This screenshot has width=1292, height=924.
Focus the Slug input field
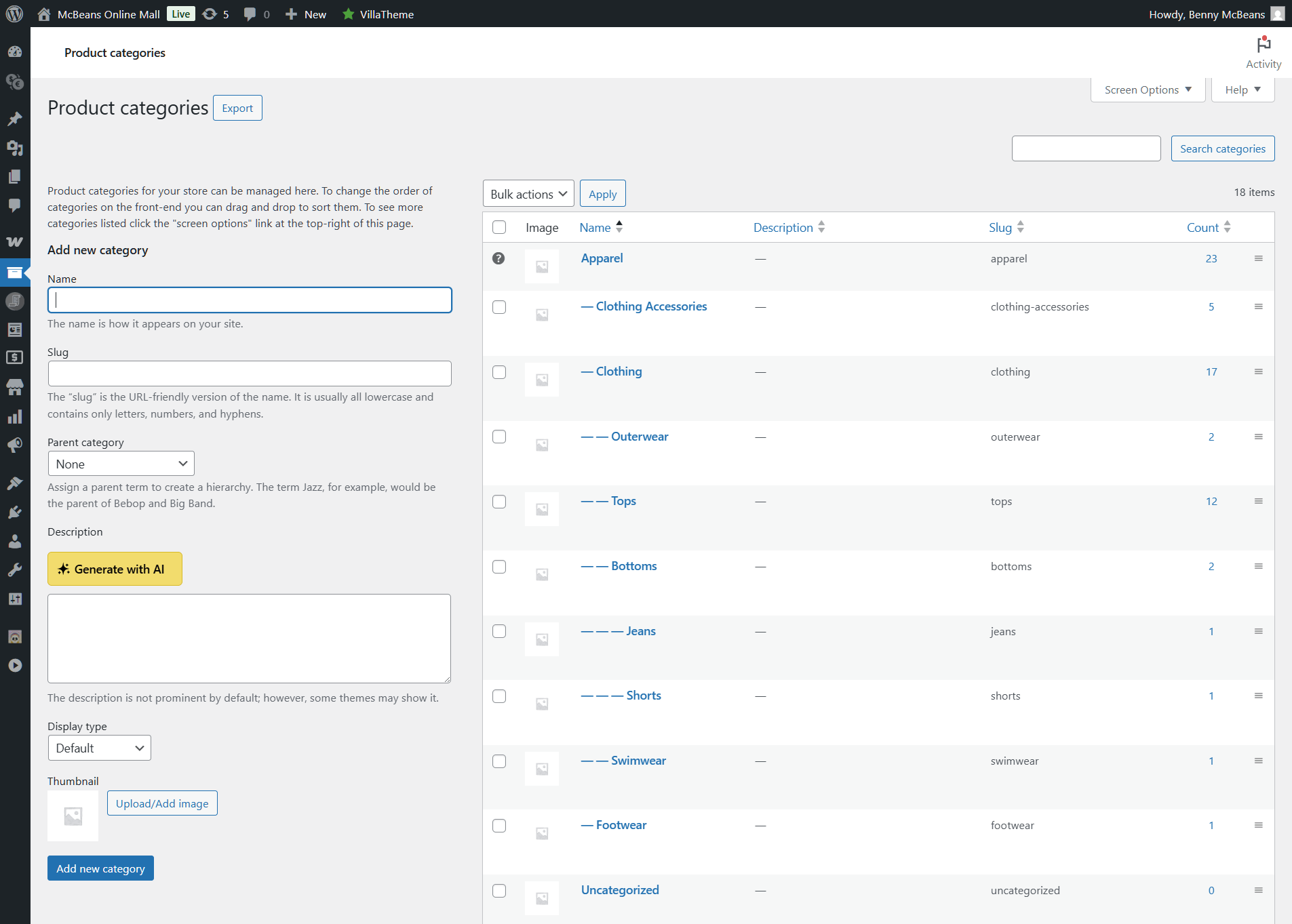[250, 374]
